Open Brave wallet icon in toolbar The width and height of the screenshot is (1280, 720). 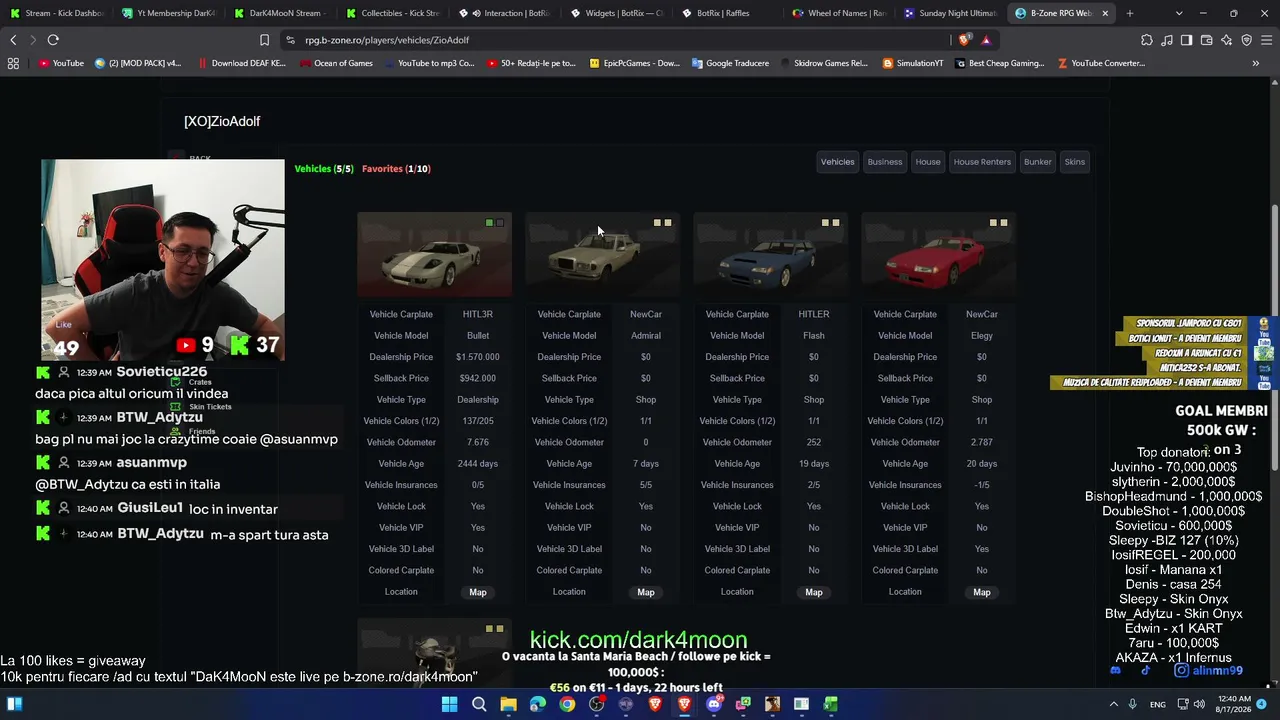point(1206,40)
